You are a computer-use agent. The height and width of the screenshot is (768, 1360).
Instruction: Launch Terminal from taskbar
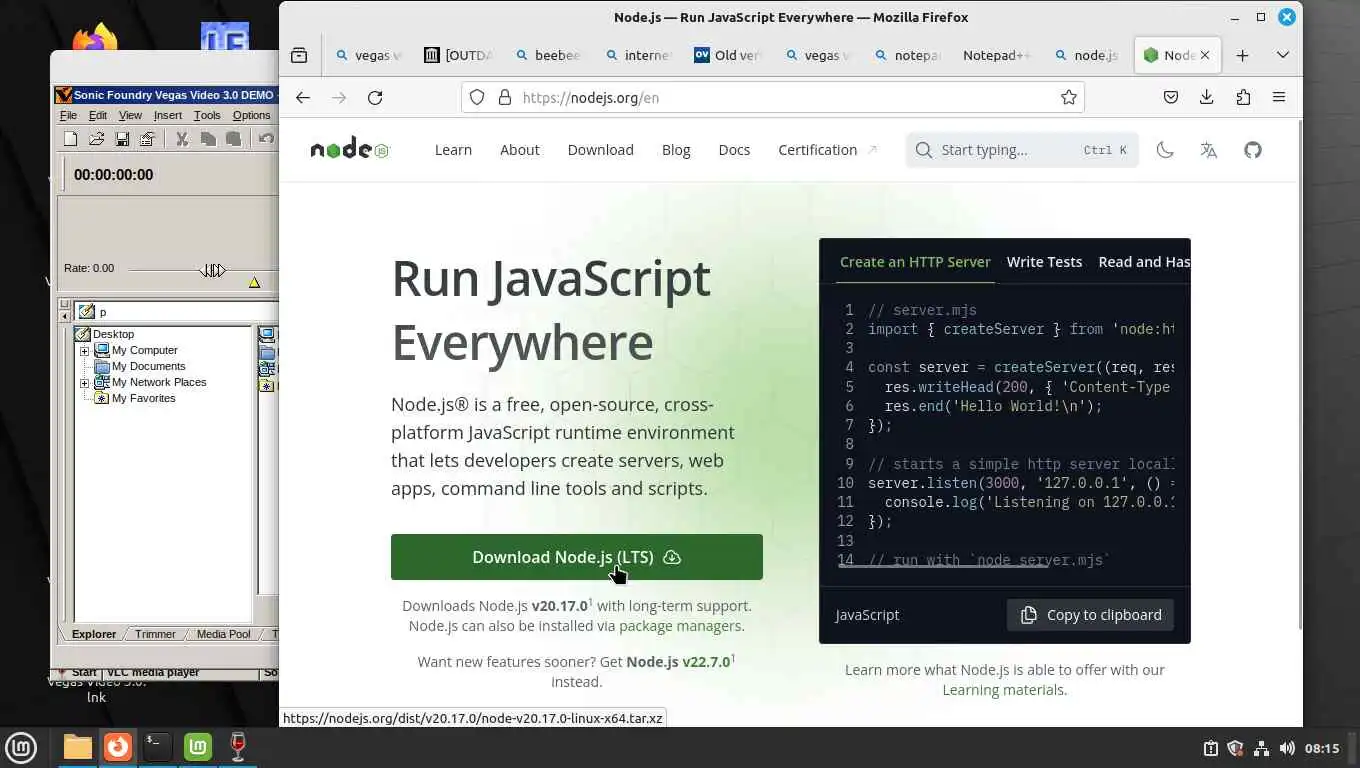158,747
